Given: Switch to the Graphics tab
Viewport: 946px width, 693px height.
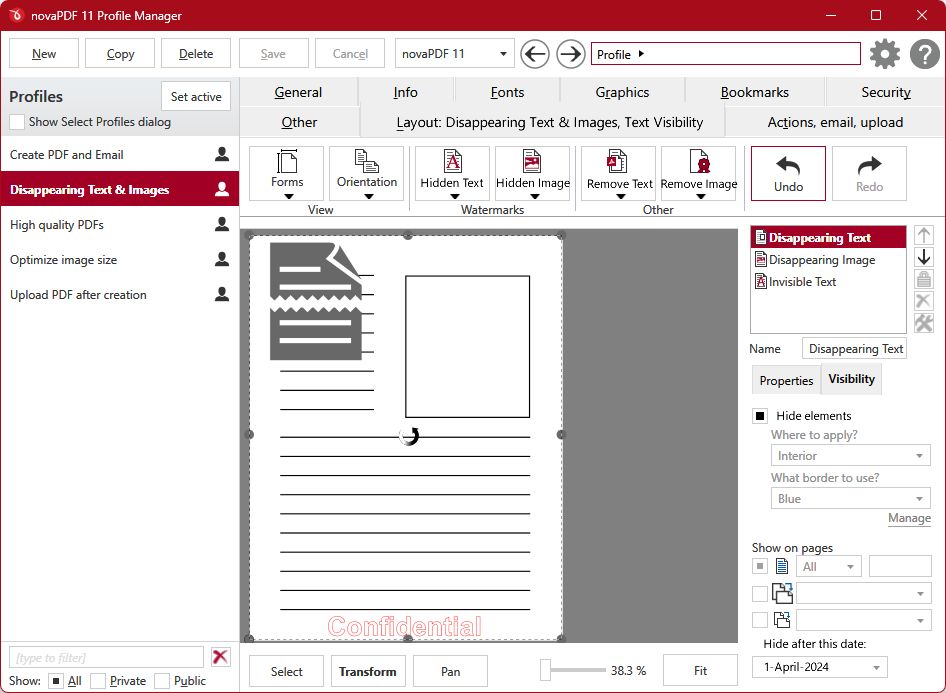Looking at the screenshot, I should (x=622, y=92).
